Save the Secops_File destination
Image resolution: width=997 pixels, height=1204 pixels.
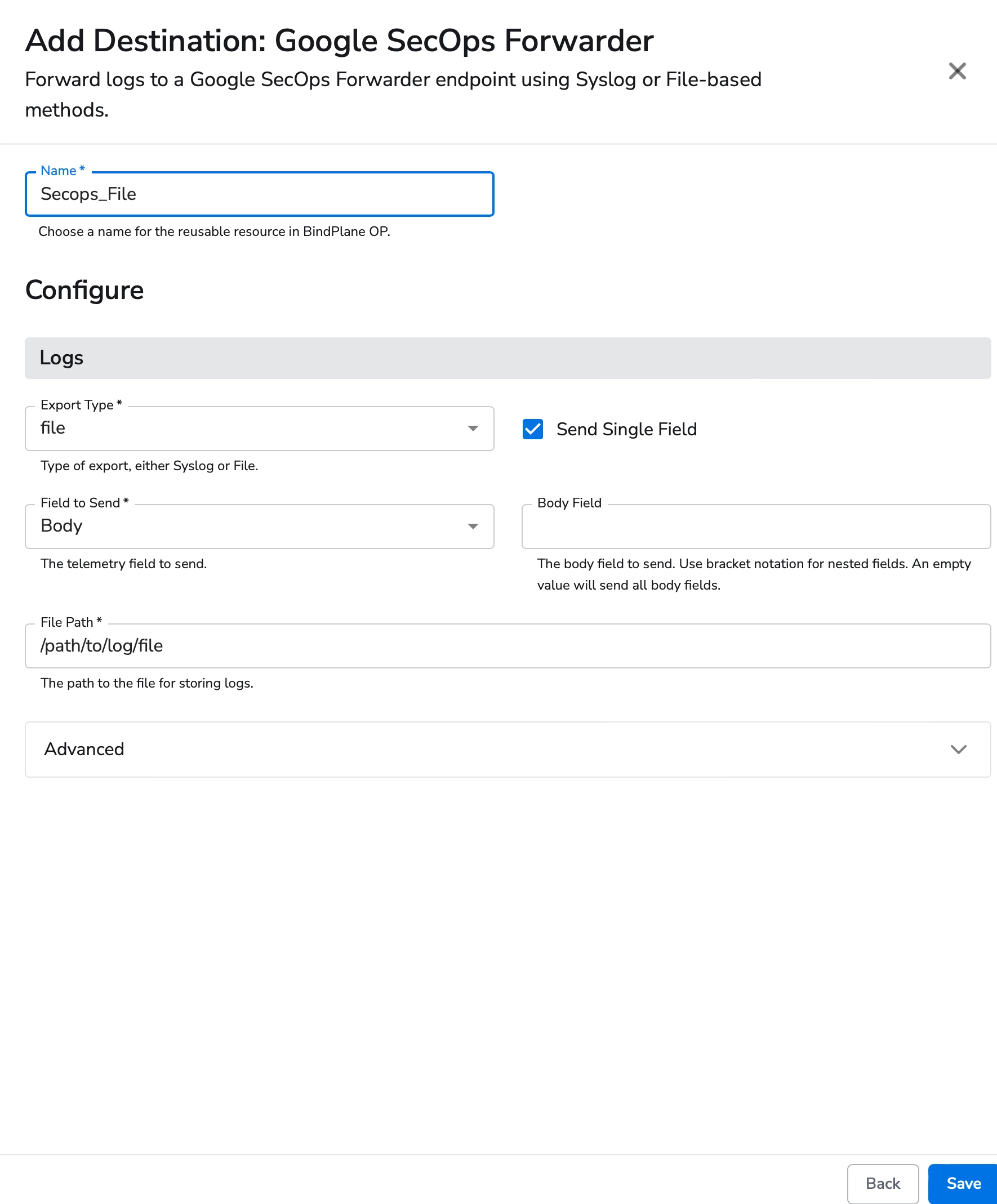[x=963, y=1183]
